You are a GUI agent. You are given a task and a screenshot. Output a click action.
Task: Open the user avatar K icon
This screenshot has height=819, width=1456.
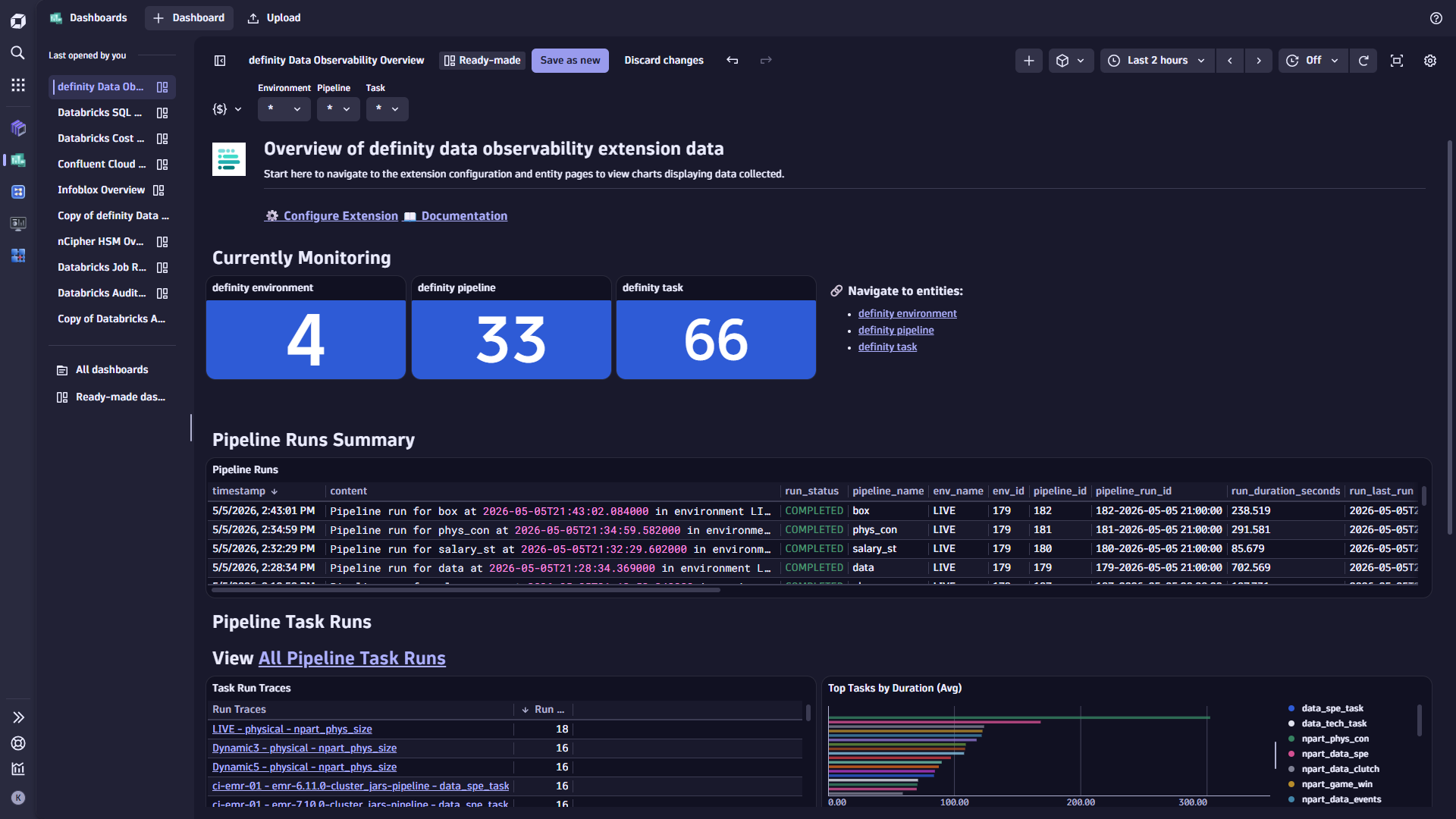pos(18,798)
